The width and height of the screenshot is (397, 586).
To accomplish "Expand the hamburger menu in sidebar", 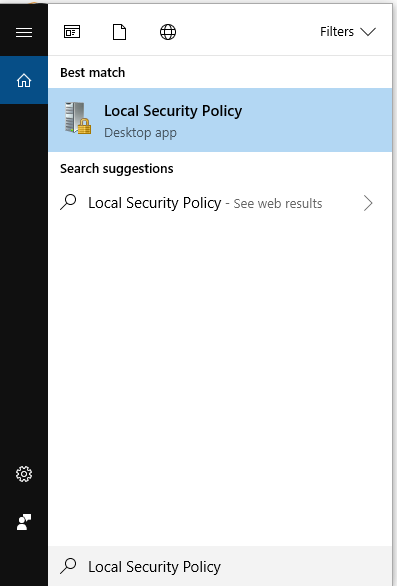I will (24, 33).
